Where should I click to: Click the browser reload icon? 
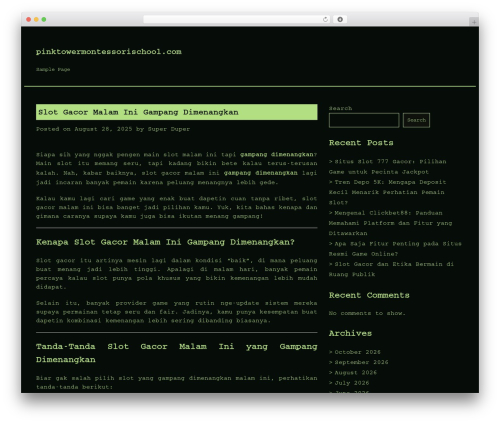325,19
